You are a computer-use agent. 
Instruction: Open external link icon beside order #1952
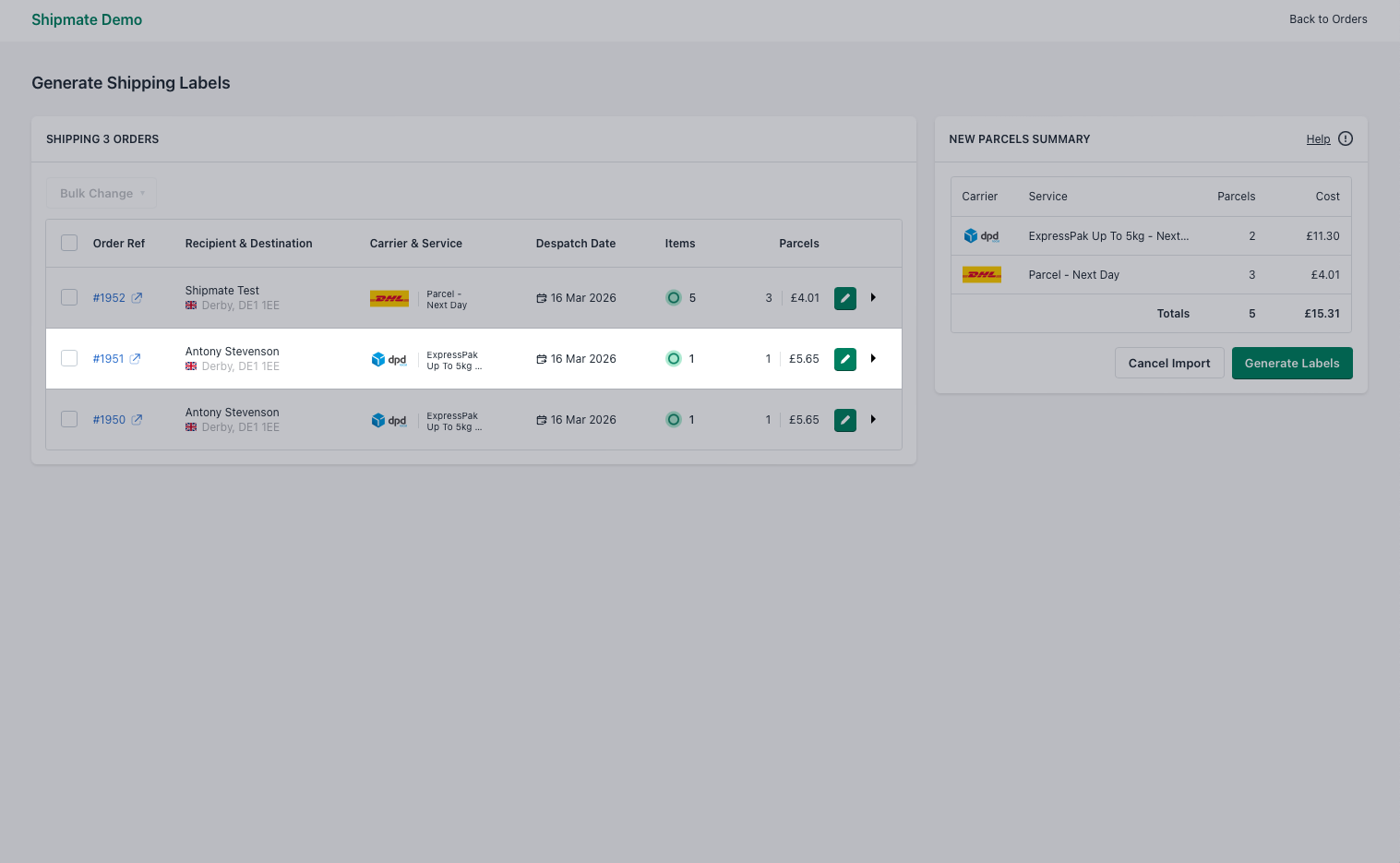coord(137,298)
